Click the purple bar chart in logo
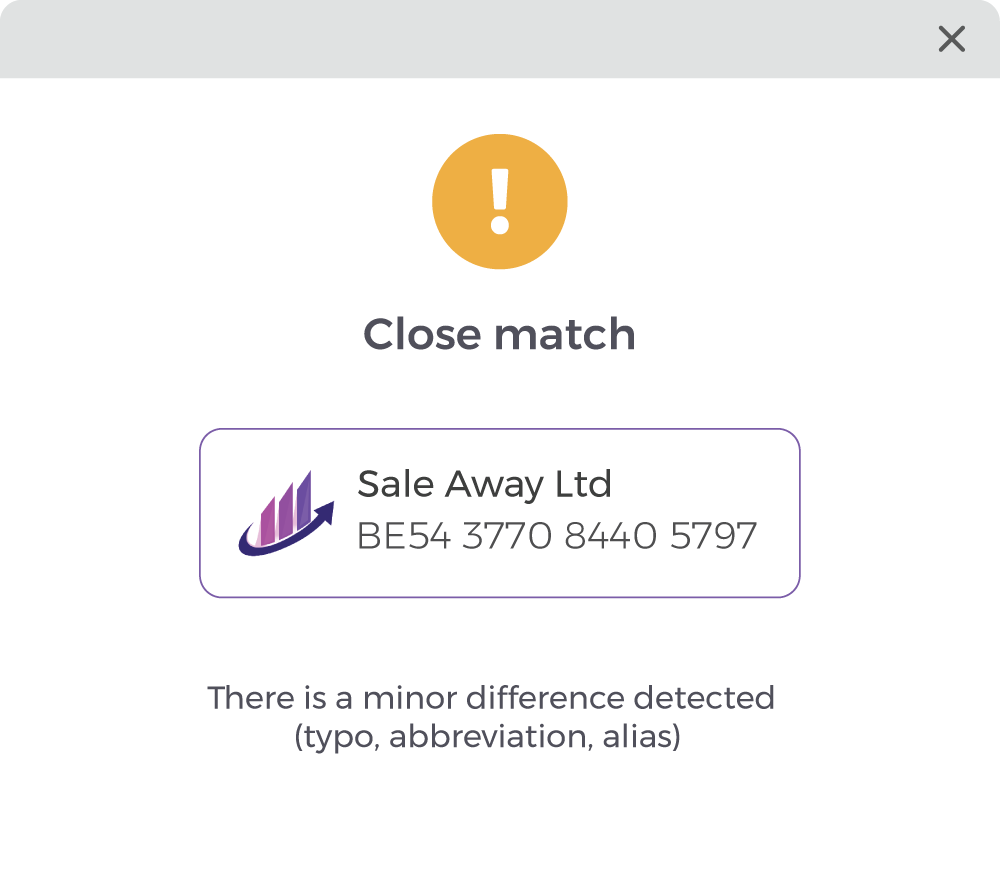Viewport: 1000px width, 894px height. 287,505
